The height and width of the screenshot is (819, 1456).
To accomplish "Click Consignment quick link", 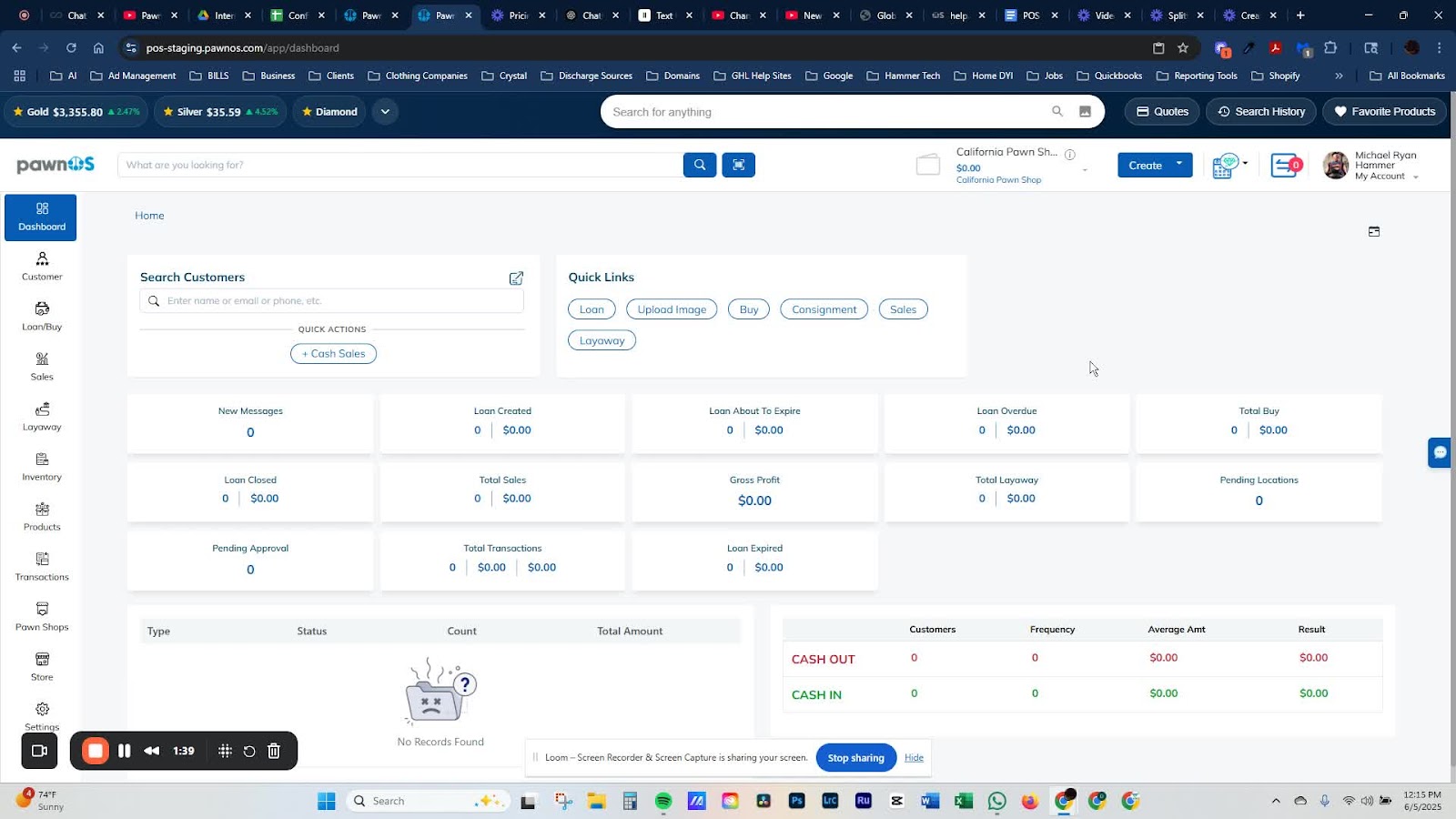I will 824,309.
